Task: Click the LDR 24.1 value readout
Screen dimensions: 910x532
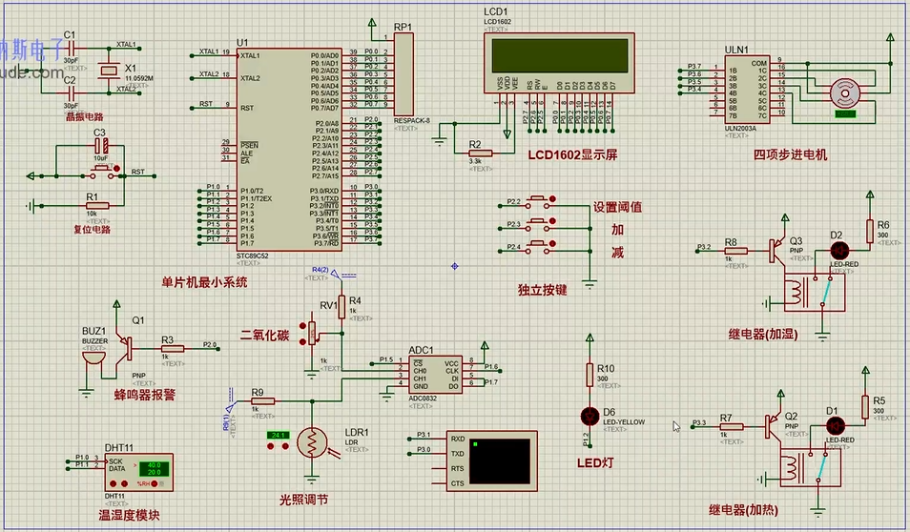Action: pyautogui.click(x=278, y=435)
